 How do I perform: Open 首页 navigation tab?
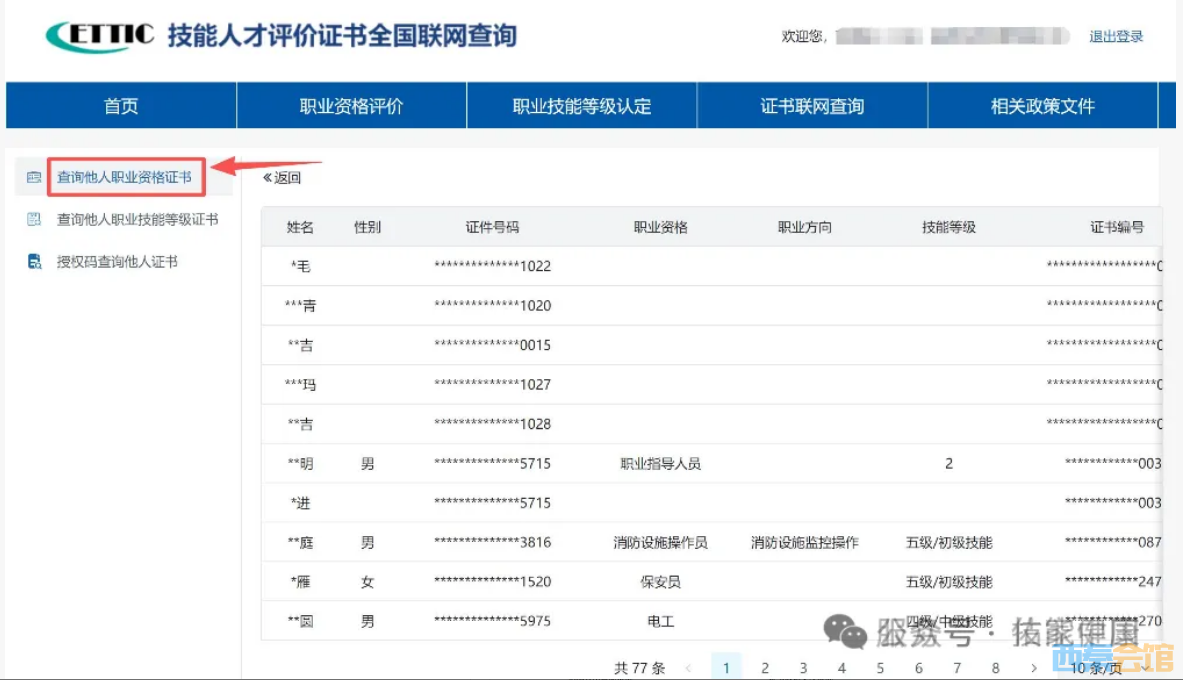(121, 106)
